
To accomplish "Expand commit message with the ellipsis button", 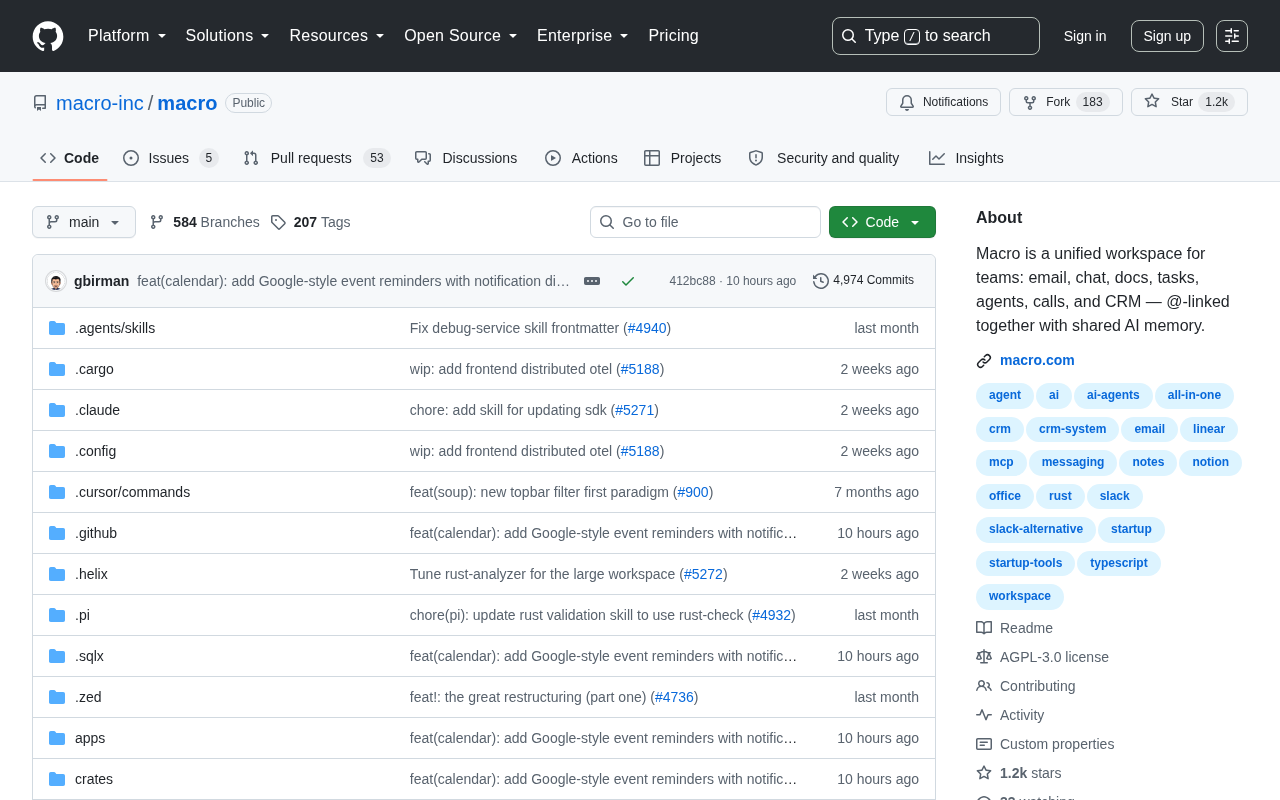I will pyautogui.click(x=592, y=281).
